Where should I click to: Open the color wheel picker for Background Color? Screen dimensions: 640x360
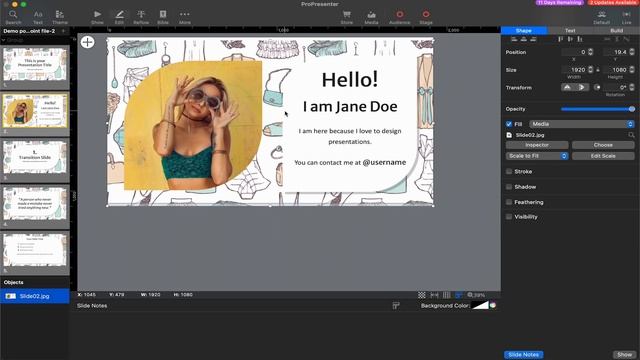(493, 305)
